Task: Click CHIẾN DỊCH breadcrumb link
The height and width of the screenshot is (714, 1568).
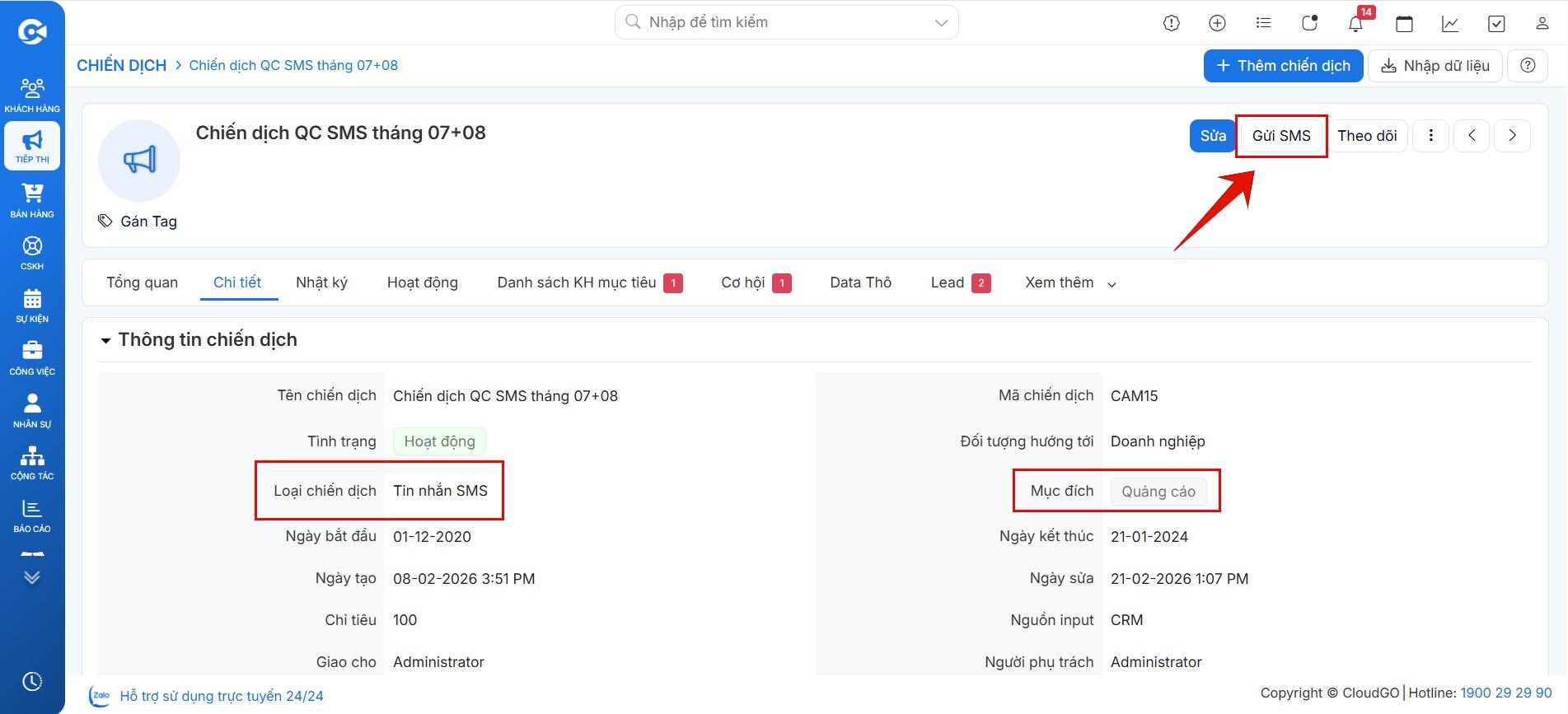Action: pyautogui.click(x=122, y=65)
